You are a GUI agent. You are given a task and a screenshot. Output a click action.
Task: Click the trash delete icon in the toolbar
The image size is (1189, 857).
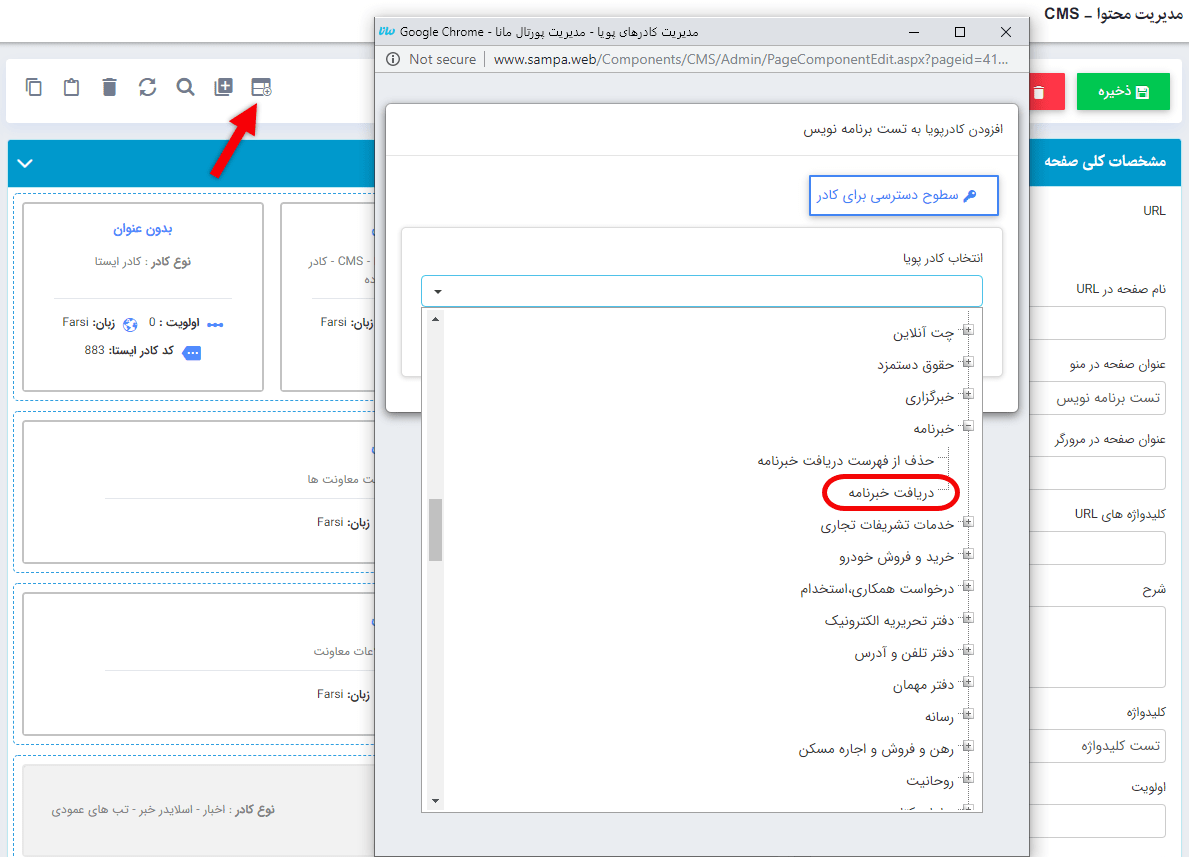pos(108,87)
